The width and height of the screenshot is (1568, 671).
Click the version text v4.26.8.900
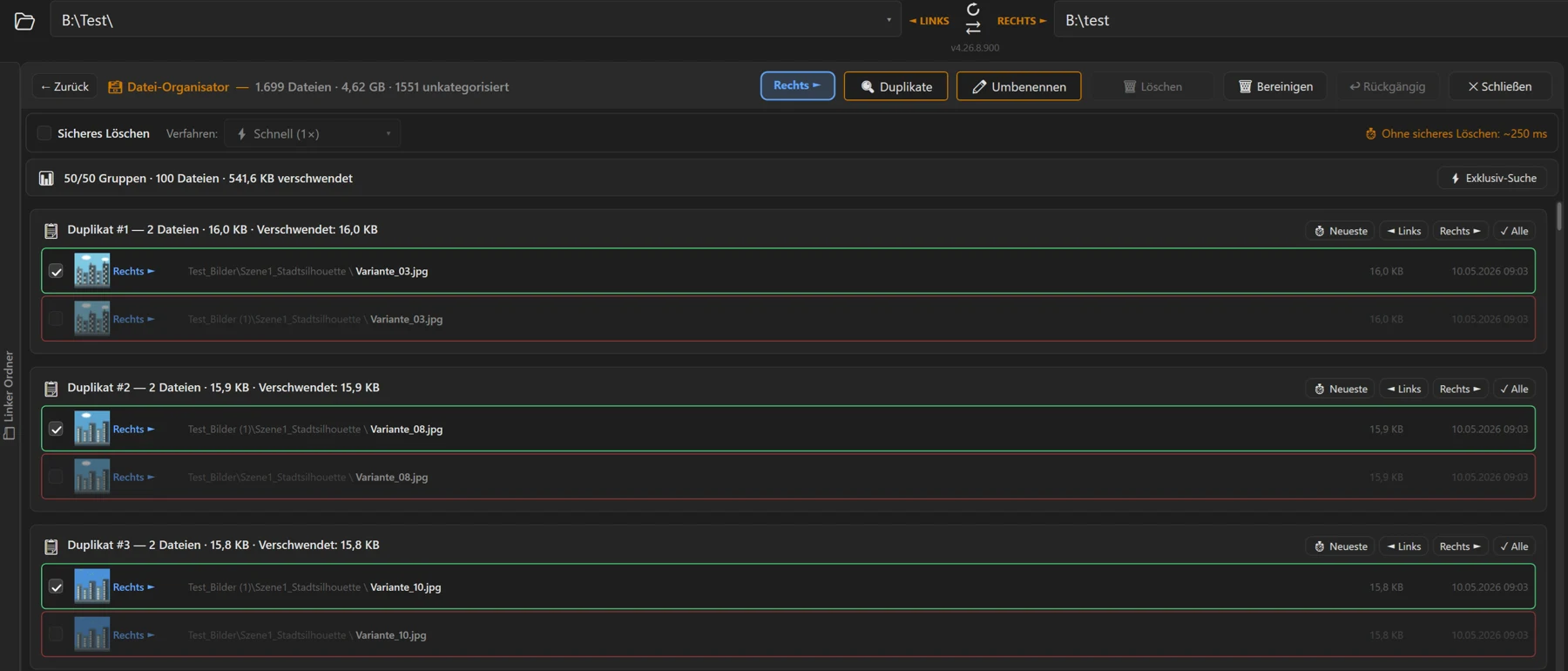(x=975, y=48)
